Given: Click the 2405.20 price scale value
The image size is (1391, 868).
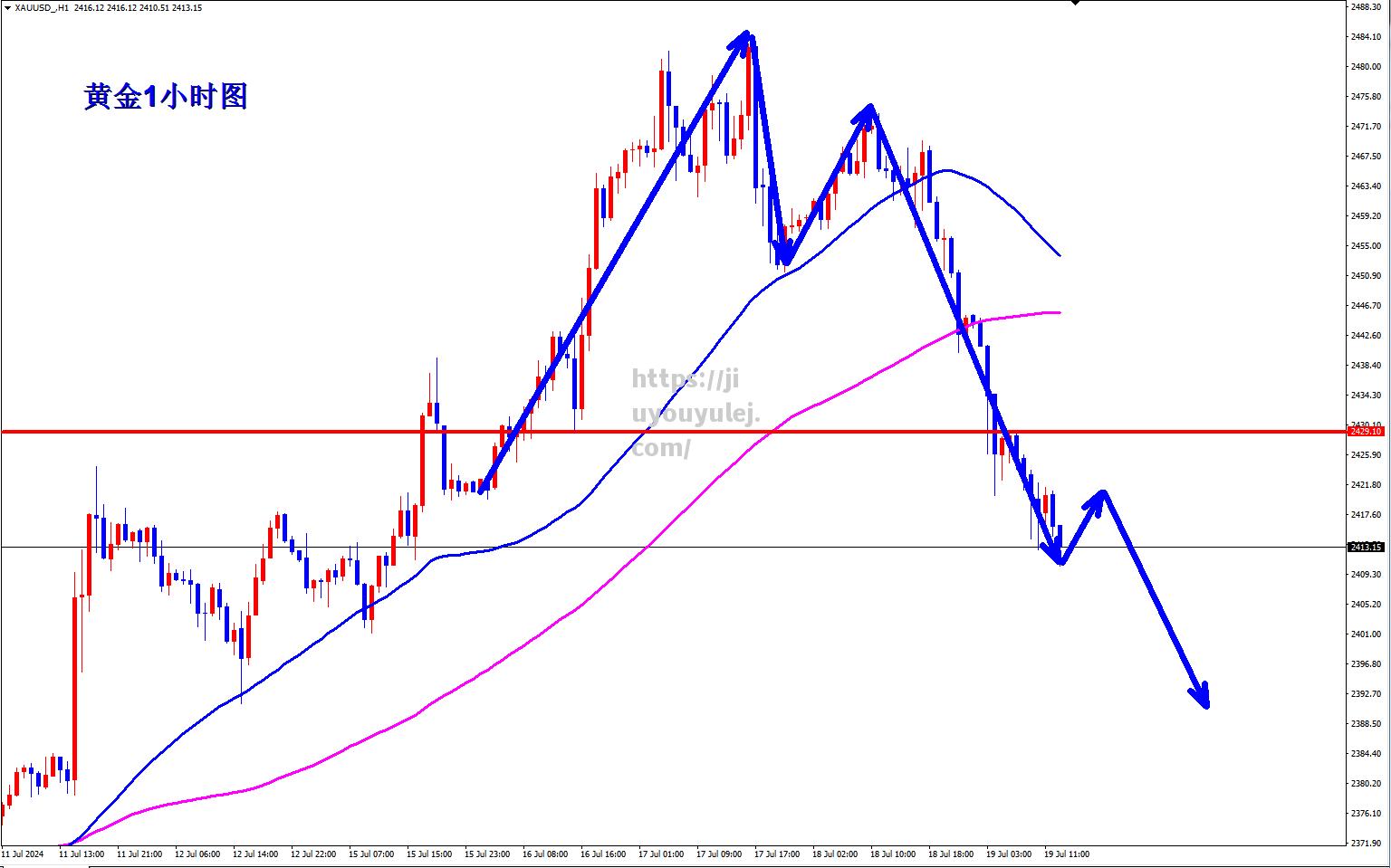Looking at the screenshot, I should coord(1366,605).
